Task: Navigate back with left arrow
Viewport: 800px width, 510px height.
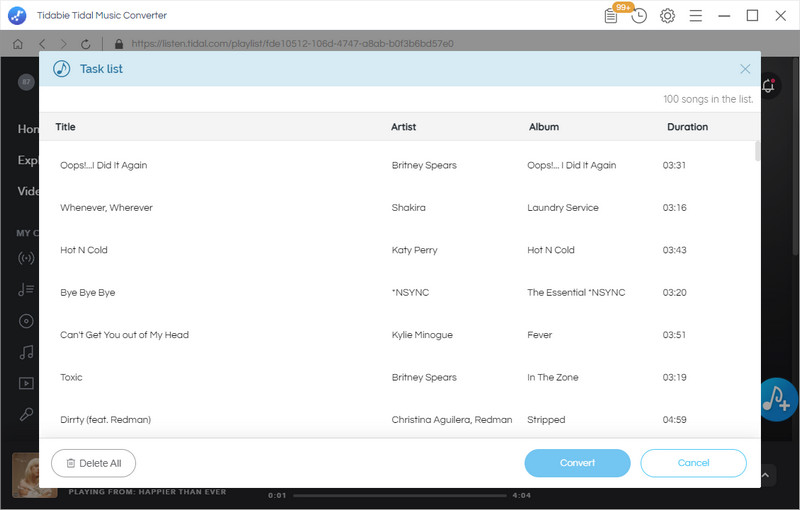Action: tap(42, 44)
